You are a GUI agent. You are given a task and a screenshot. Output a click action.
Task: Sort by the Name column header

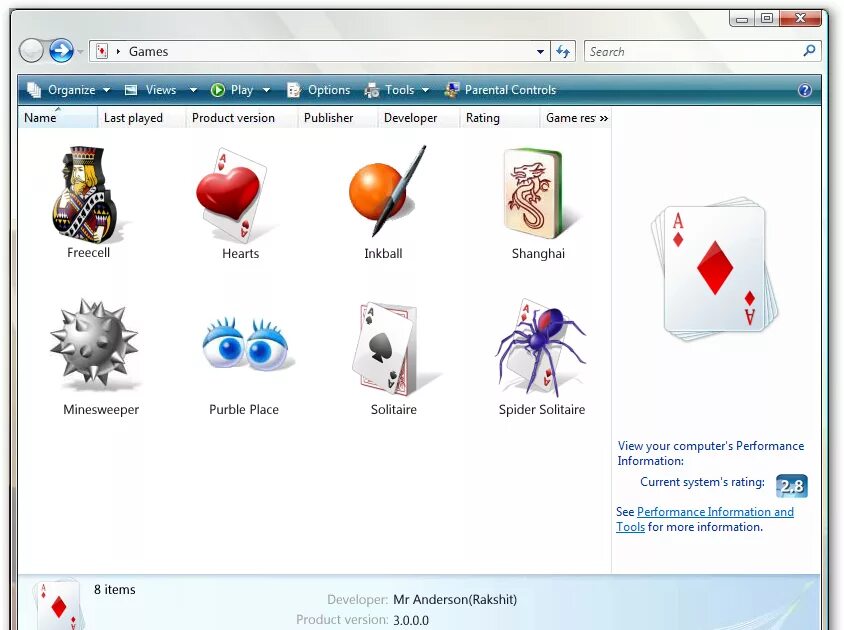pyautogui.click(x=58, y=117)
